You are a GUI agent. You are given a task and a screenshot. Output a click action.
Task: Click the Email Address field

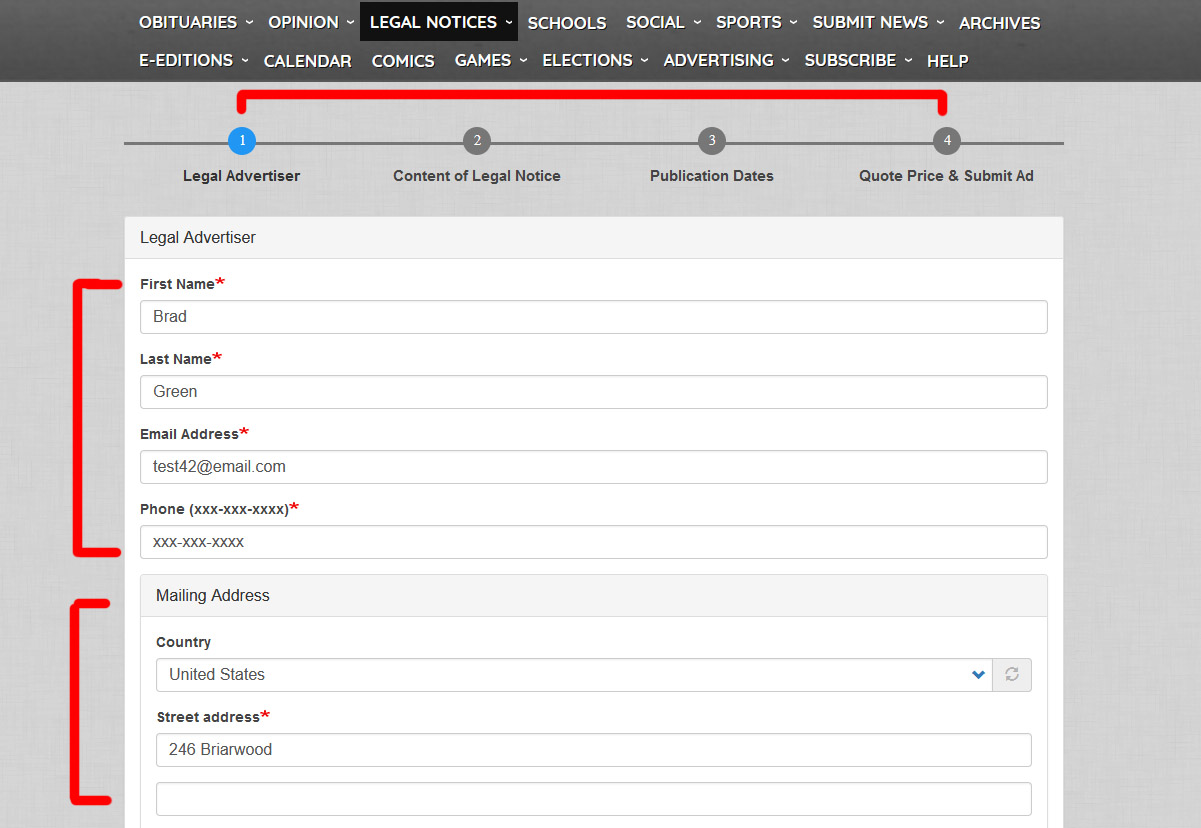point(593,467)
